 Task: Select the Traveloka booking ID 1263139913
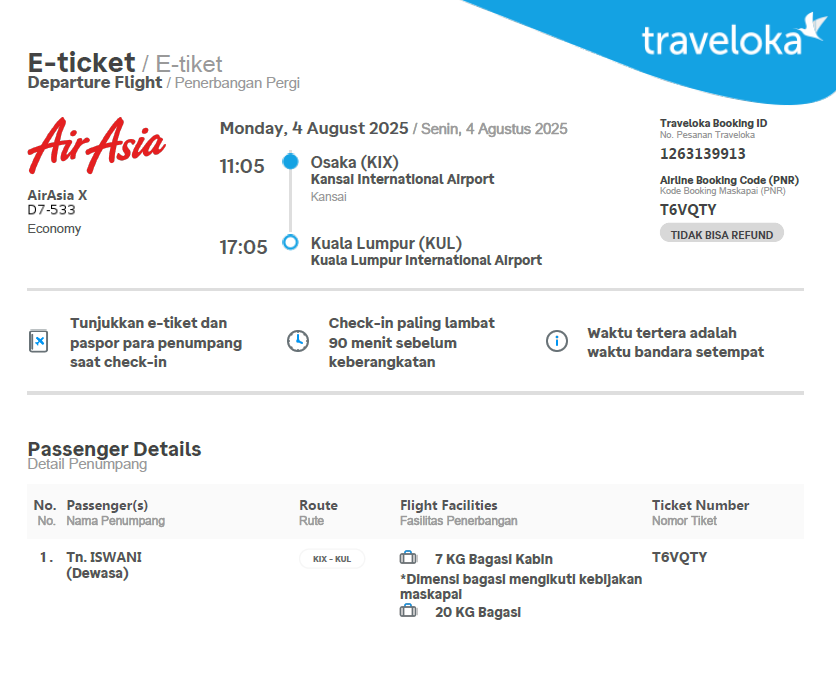coord(702,154)
